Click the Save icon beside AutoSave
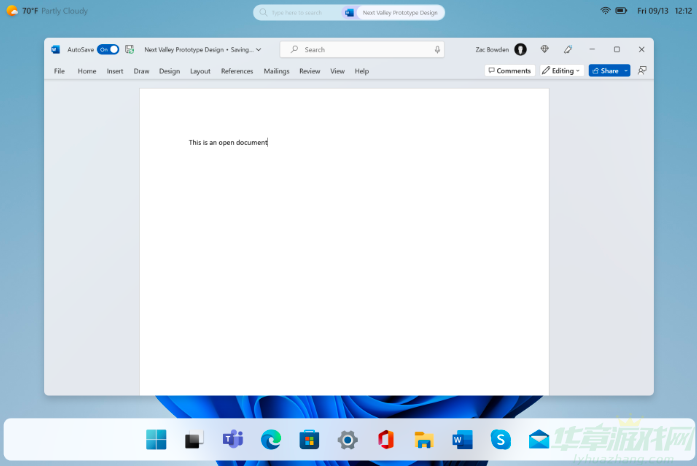The image size is (697, 466). [x=129, y=49]
